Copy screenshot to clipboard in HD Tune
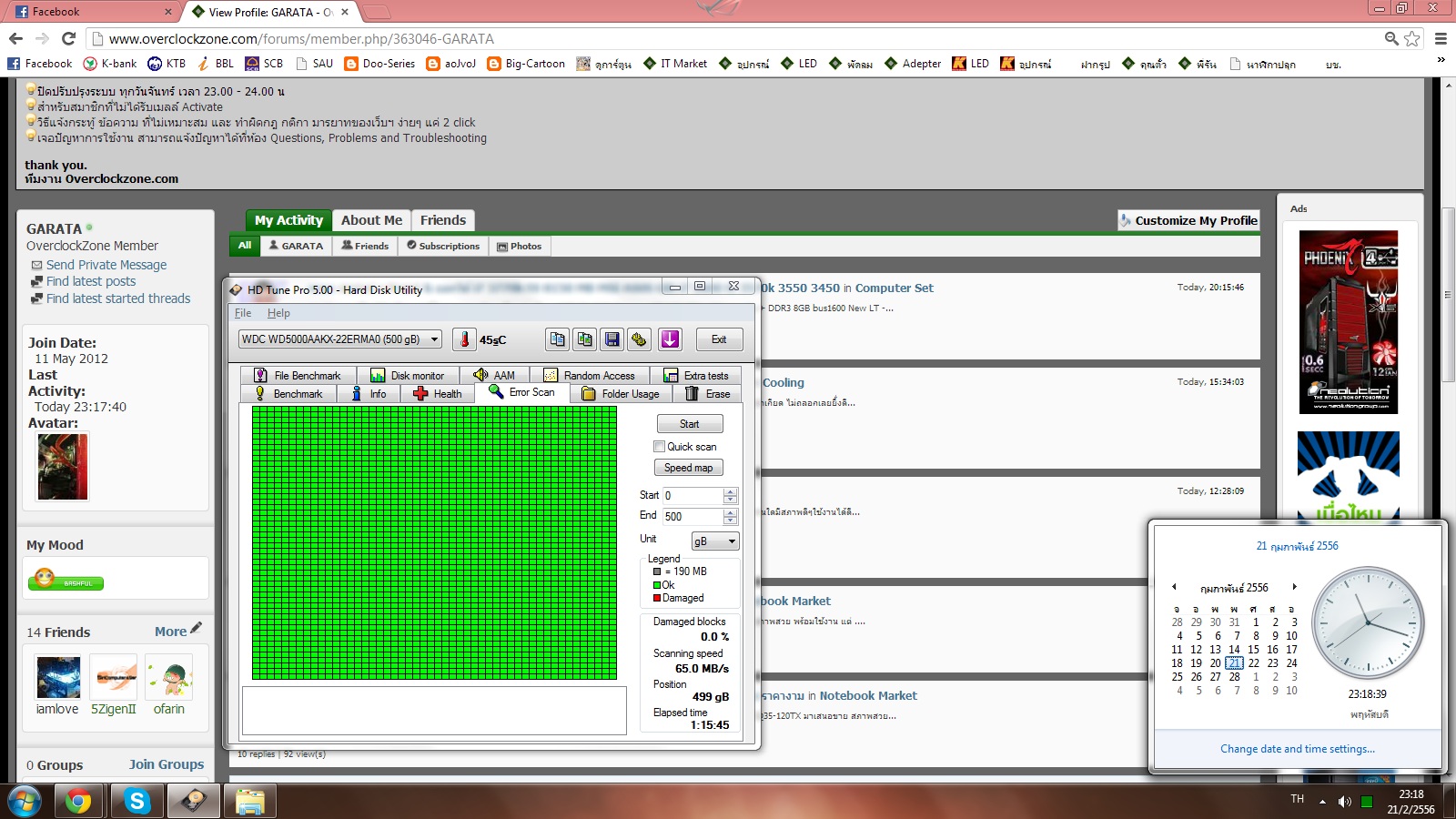Image resolution: width=1456 pixels, height=819 pixels. (585, 339)
